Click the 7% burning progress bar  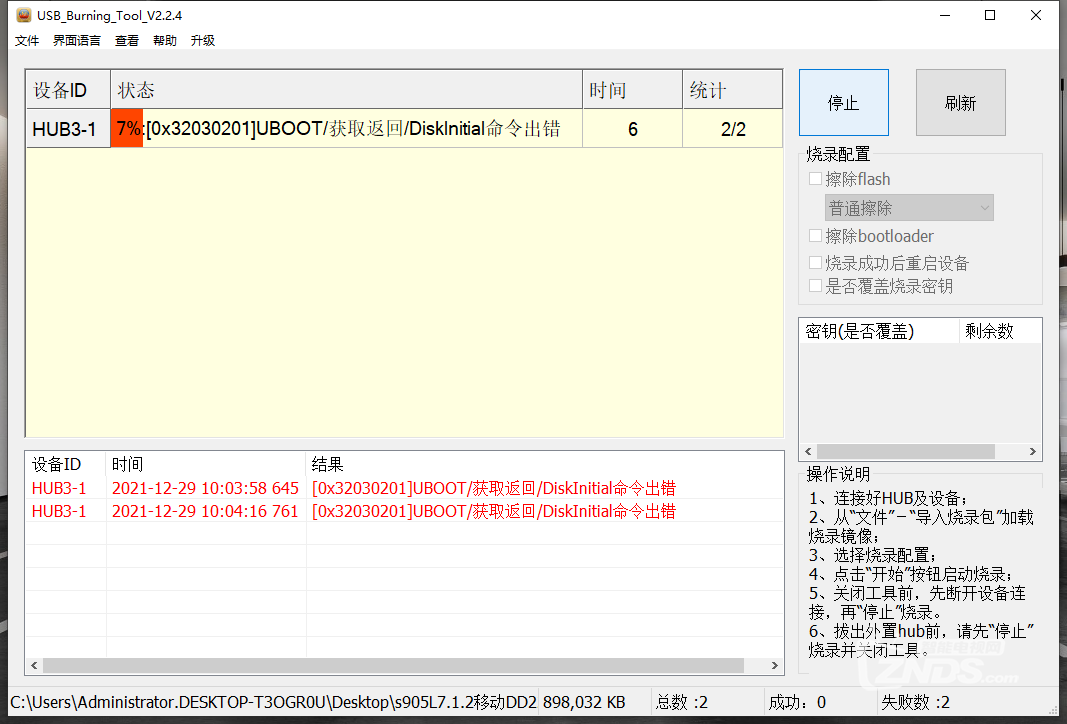pos(126,128)
